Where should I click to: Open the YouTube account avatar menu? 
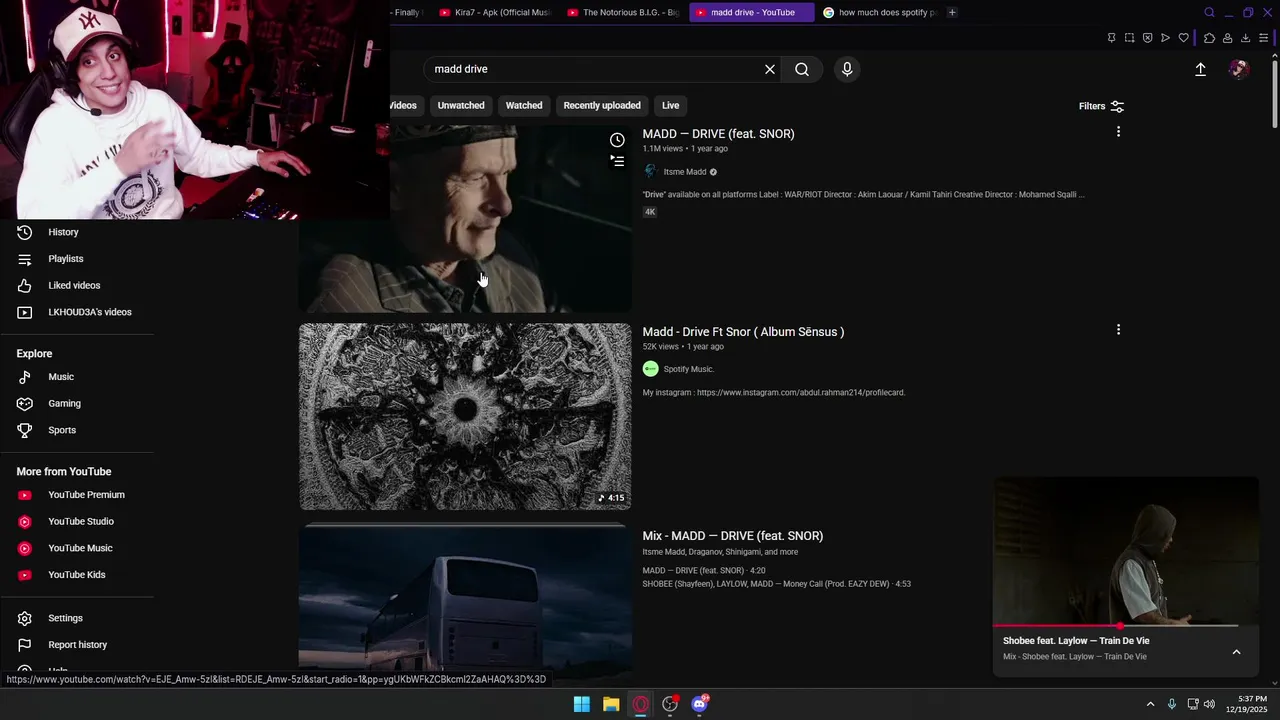[x=1239, y=69]
